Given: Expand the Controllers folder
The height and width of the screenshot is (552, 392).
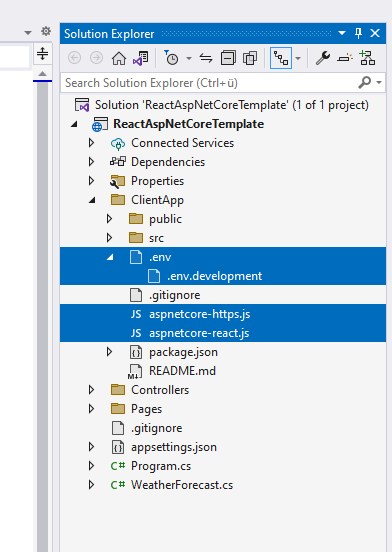Looking at the screenshot, I should 91,390.
